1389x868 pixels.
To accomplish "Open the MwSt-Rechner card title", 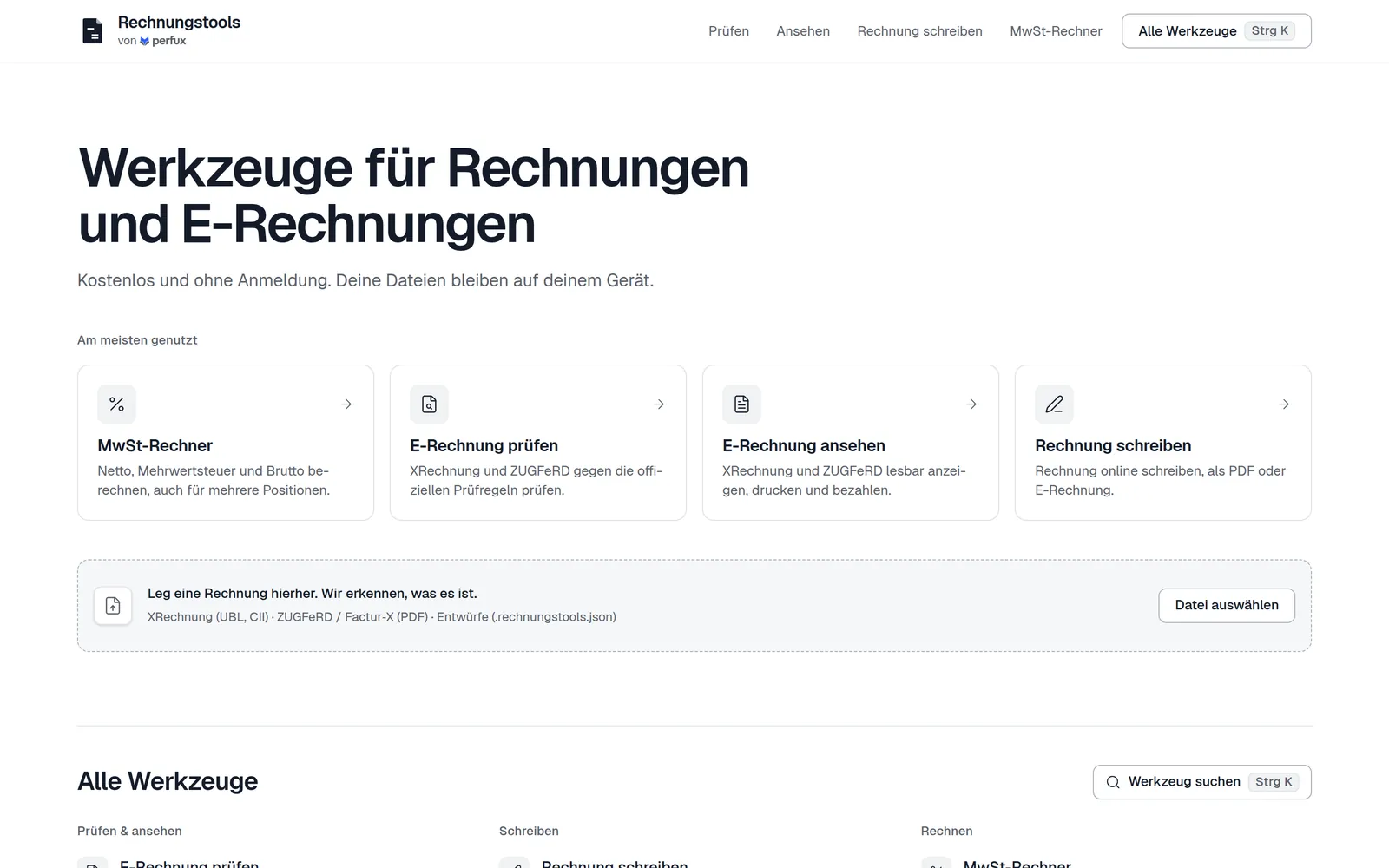I will [x=155, y=445].
